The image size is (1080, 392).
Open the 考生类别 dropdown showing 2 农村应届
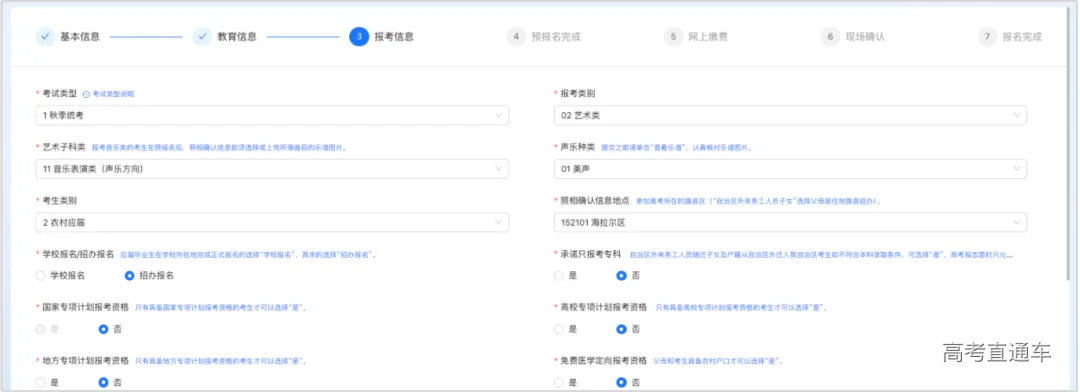(x=272, y=223)
